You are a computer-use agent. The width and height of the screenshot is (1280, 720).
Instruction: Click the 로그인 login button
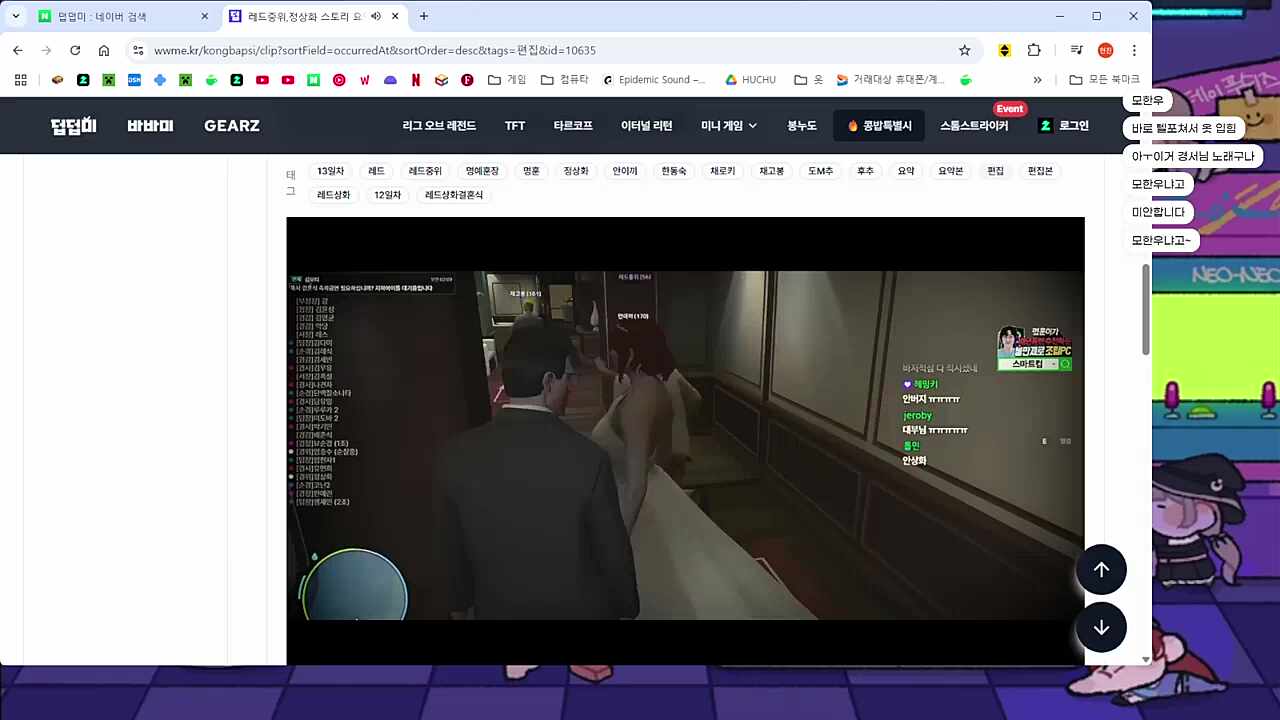(x=1064, y=126)
